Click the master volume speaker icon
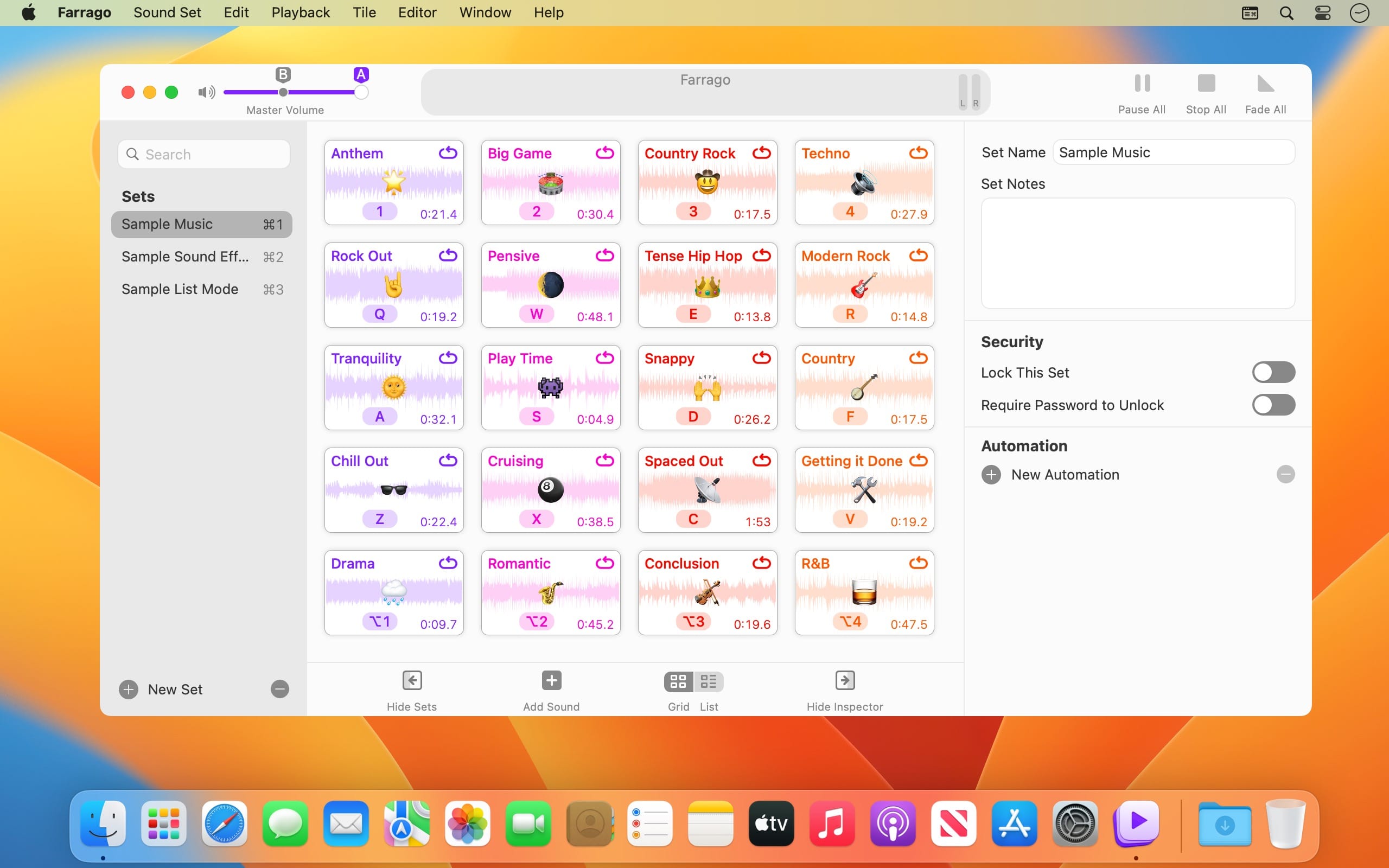1389x868 pixels. (x=206, y=92)
